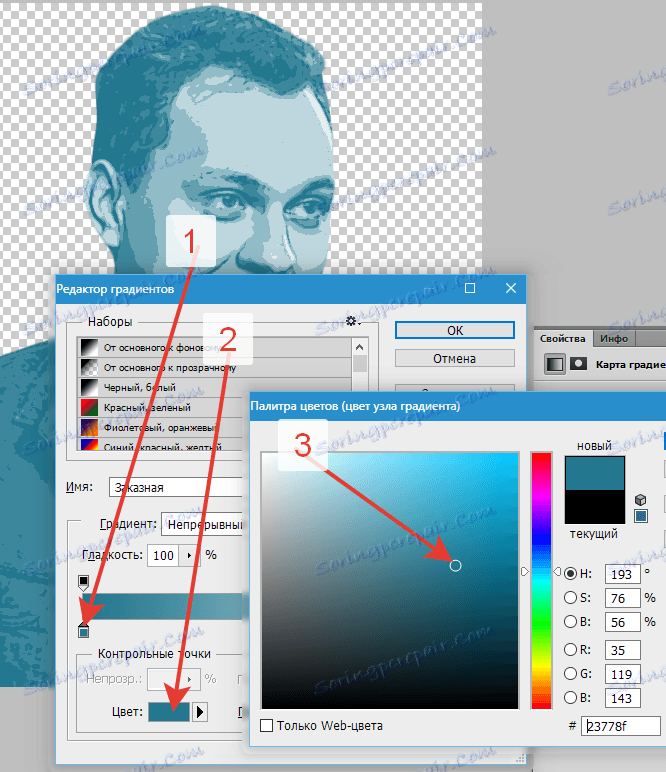
Task: Click the Гладкость value field
Action: coord(163,555)
